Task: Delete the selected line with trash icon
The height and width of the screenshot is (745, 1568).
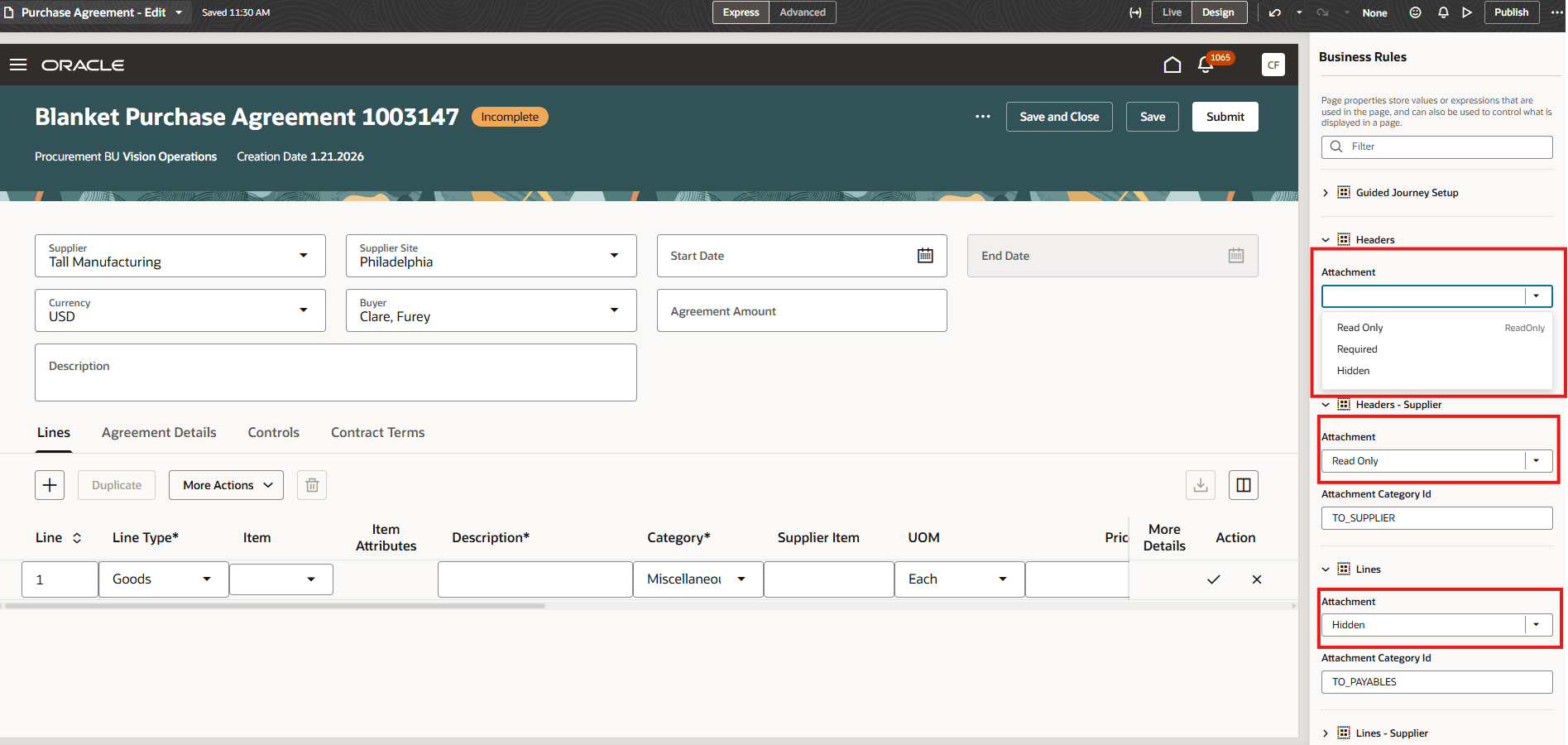Action: (x=311, y=485)
